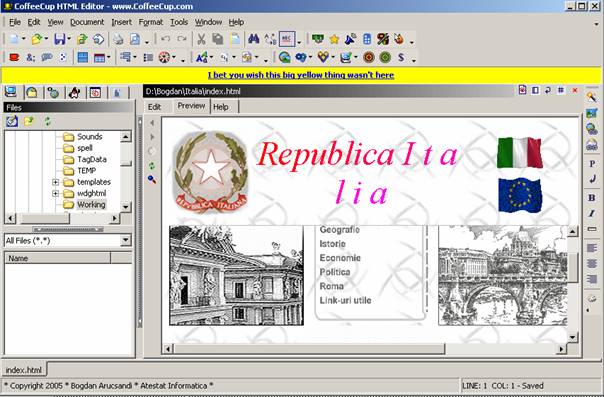
Task: Select the Working folder in tree
Action: (91, 204)
